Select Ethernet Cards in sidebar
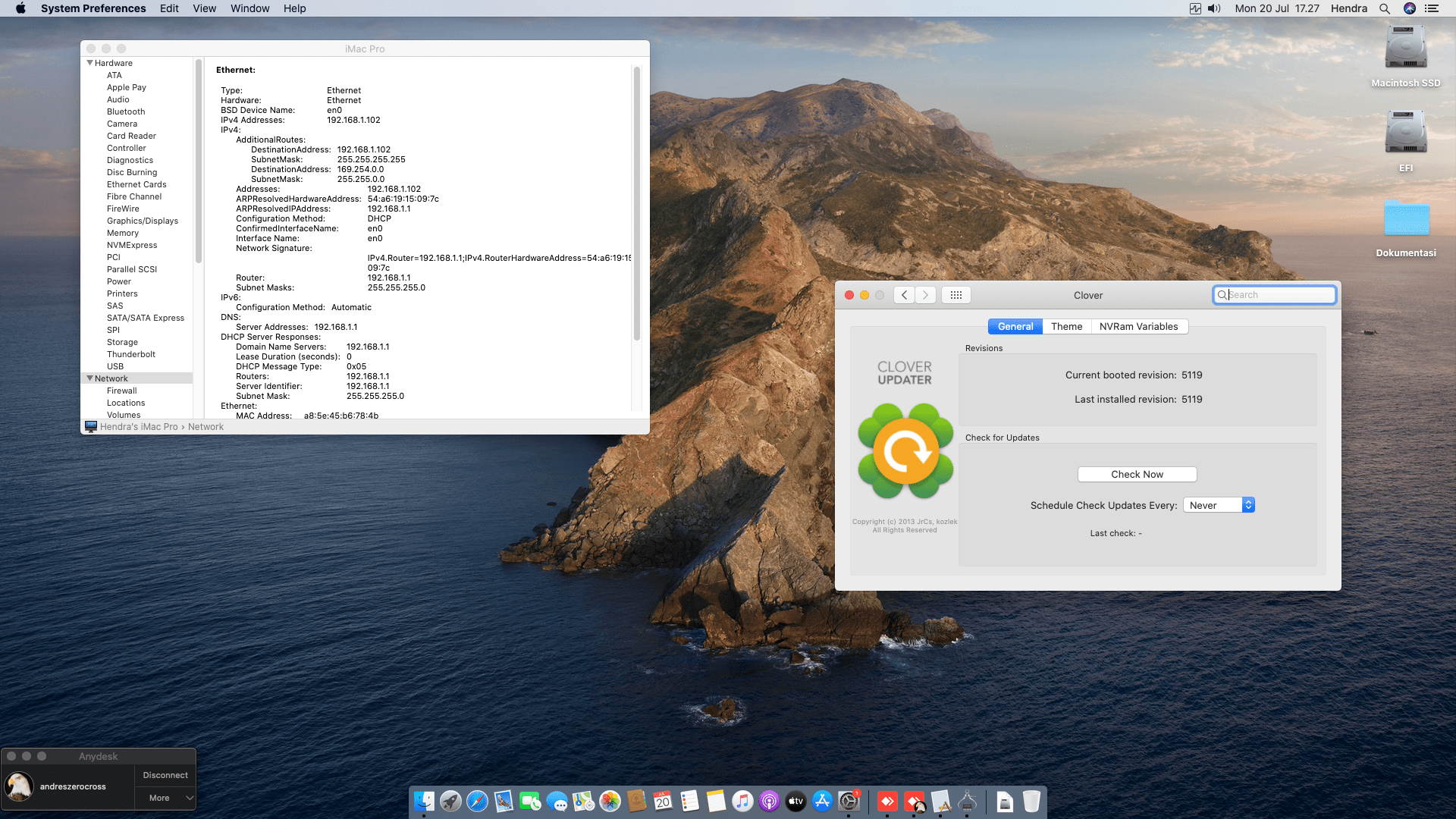Viewport: 1456px width, 819px height. tap(136, 184)
